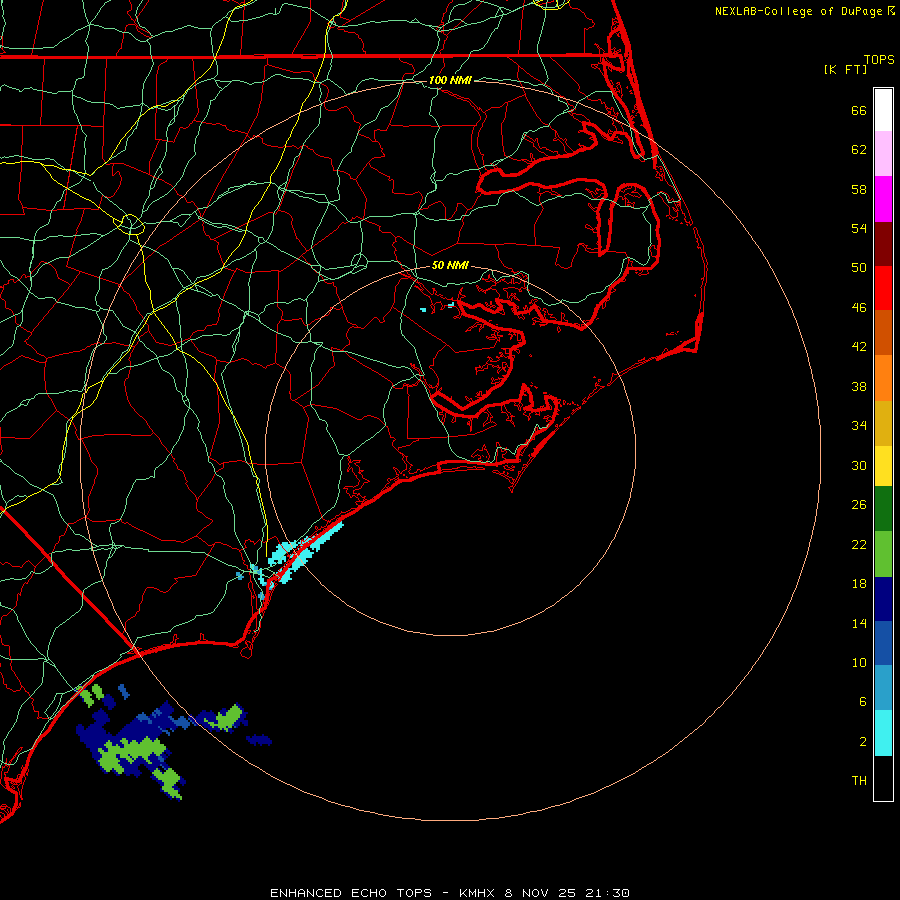Click the cyan 10 kft legend swatch
This screenshot has height=900, width=900.
click(x=883, y=733)
